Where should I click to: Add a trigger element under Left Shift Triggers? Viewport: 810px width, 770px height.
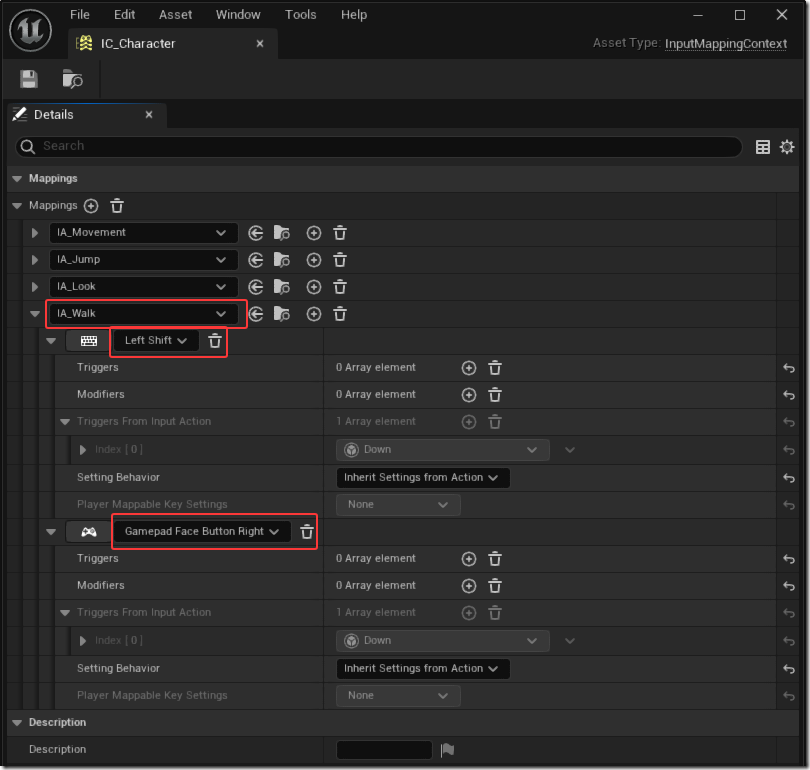pyautogui.click(x=469, y=368)
